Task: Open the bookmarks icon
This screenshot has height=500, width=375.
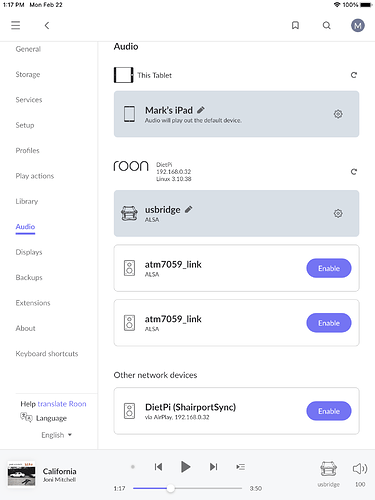Action: (x=295, y=25)
